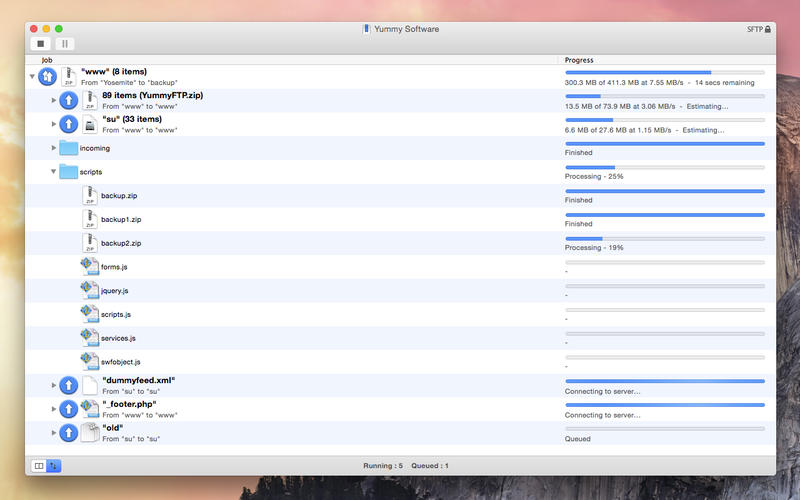Image resolution: width=800 pixels, height=500 pixels.
Task: Click the "old" job documents icon
Action: point(89,433)
